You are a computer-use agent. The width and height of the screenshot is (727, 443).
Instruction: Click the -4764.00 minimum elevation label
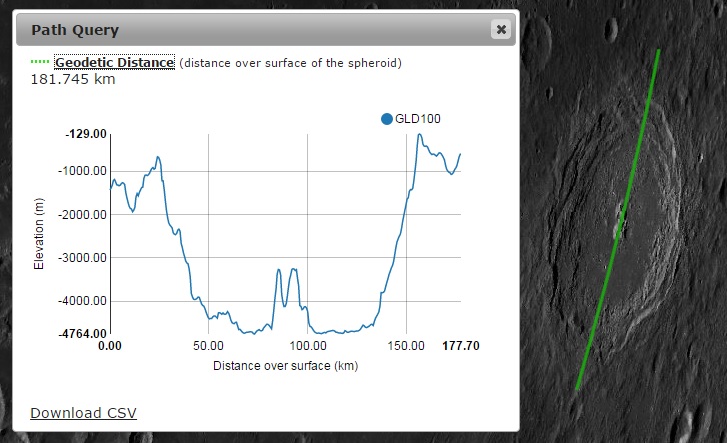click(85, 333)
